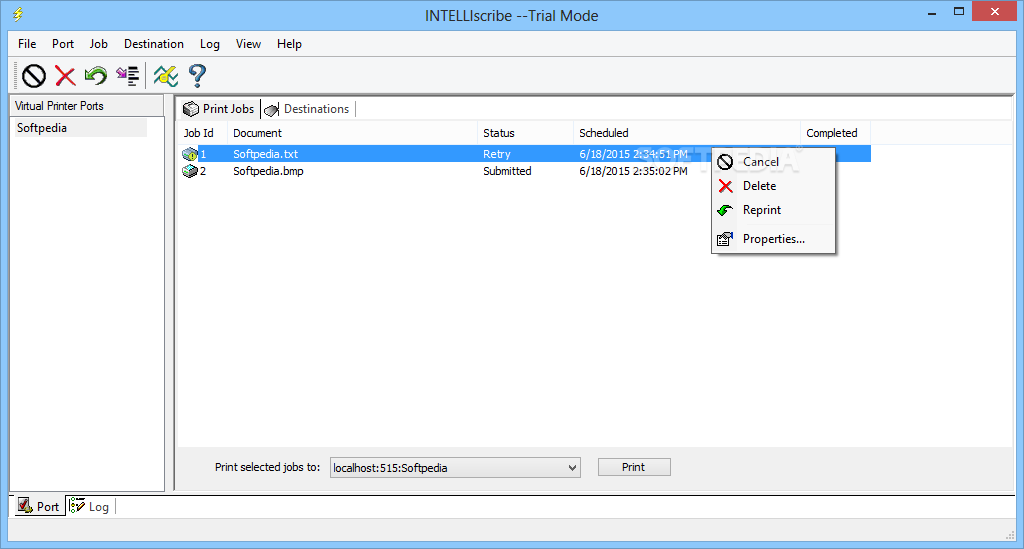
Task: Choose Reprint in the context menu
Action: 773,210
